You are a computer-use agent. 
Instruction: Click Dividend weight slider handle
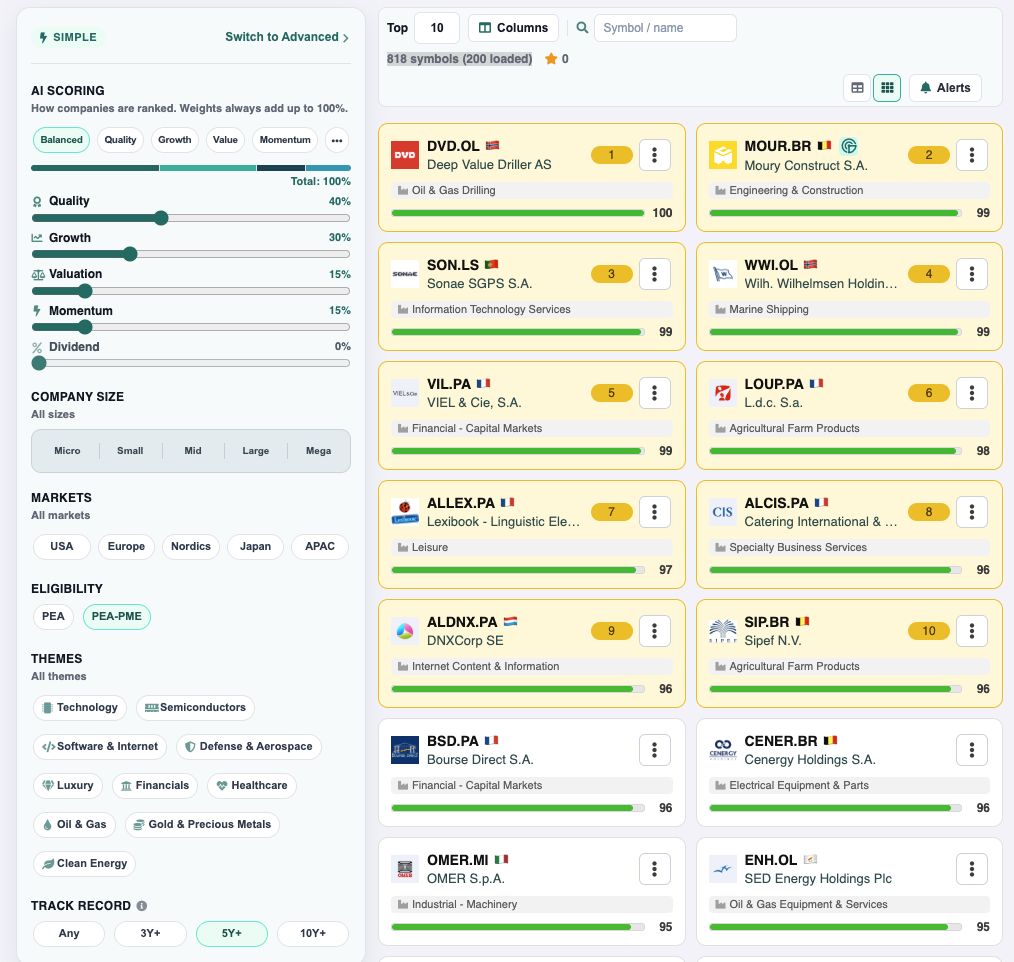click(39, 363)
